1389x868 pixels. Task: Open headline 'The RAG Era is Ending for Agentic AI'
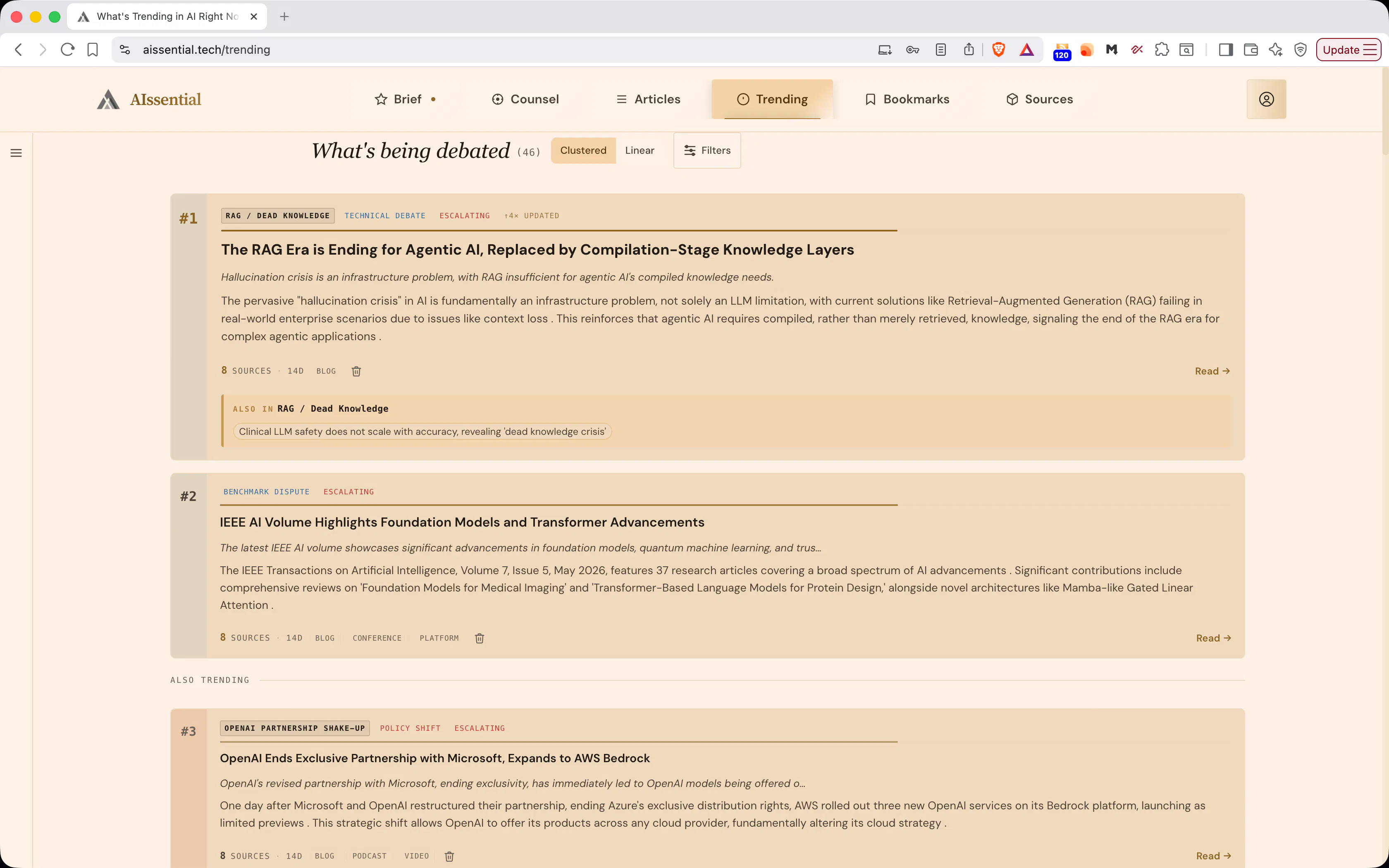(537, 250)
